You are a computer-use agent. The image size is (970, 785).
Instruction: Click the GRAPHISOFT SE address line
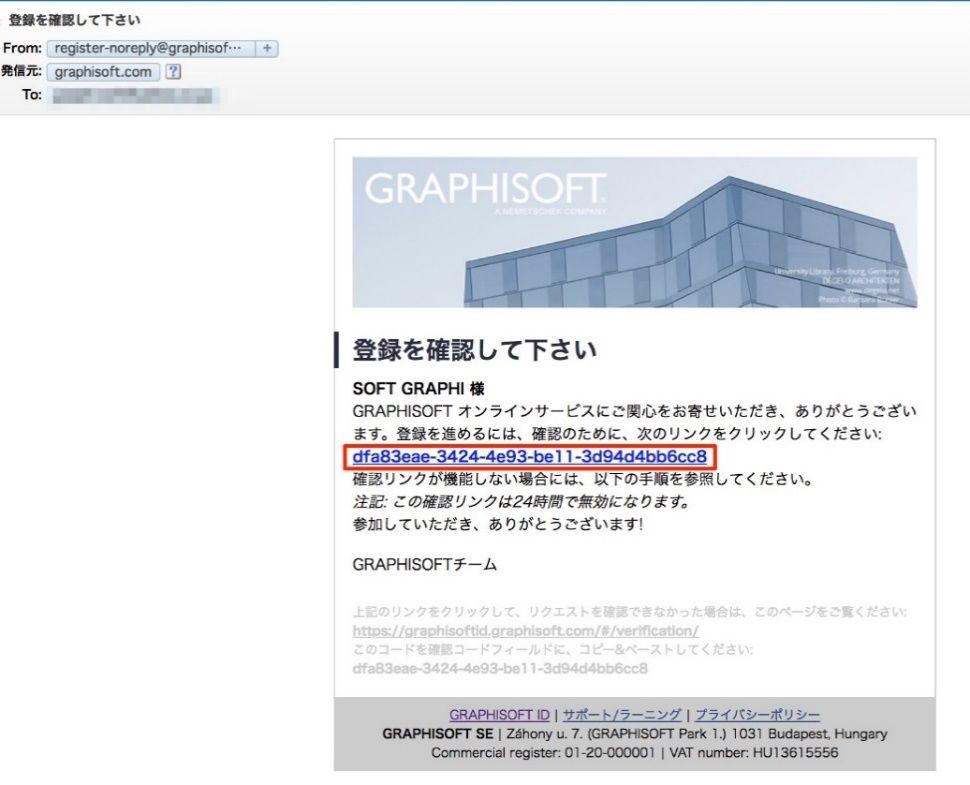point(635,734)
